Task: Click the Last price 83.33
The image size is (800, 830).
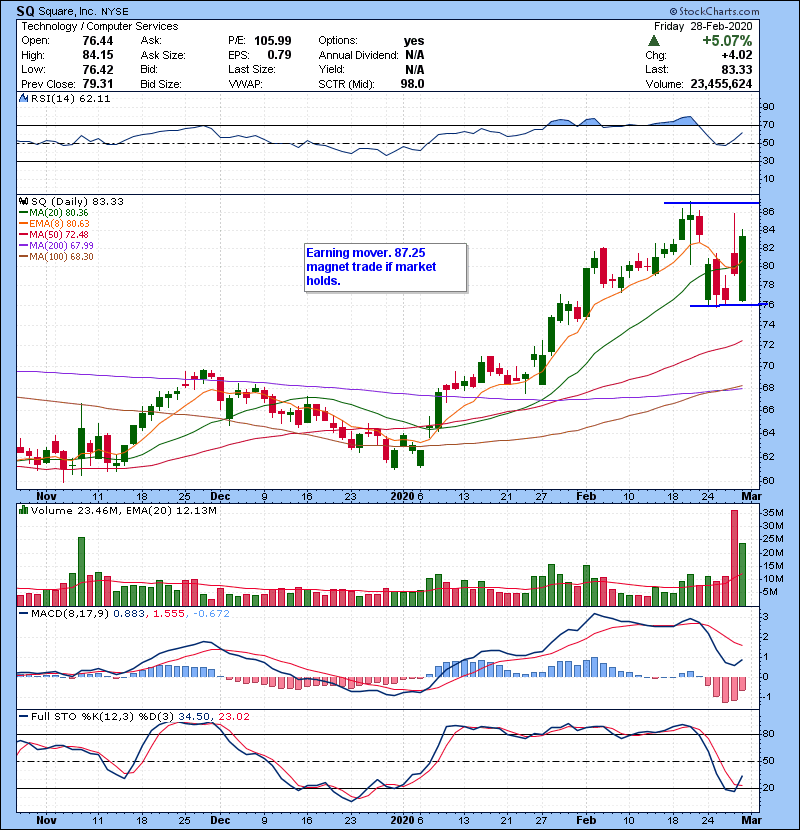Action: point(736,69)
